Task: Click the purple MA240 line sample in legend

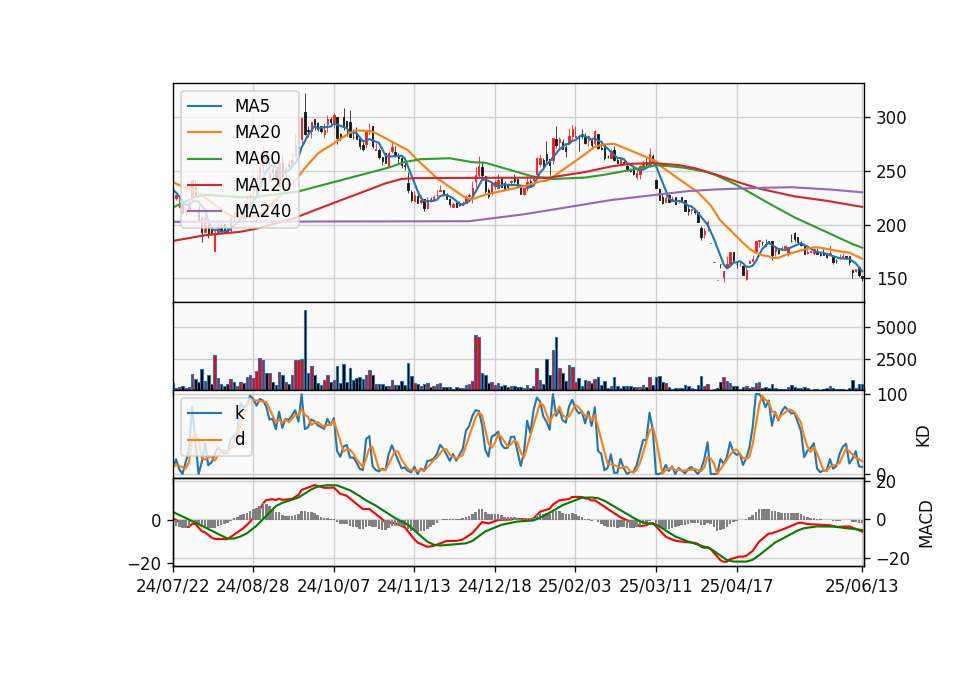Action: [204, 211]
